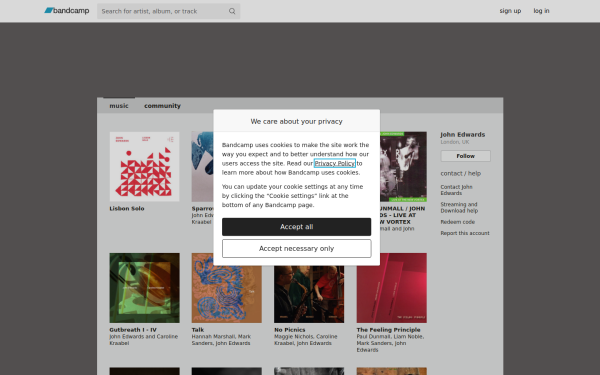Open Contact John Edwards link
The width and height of the screenshot is (600, 375).
click(456, 190)
